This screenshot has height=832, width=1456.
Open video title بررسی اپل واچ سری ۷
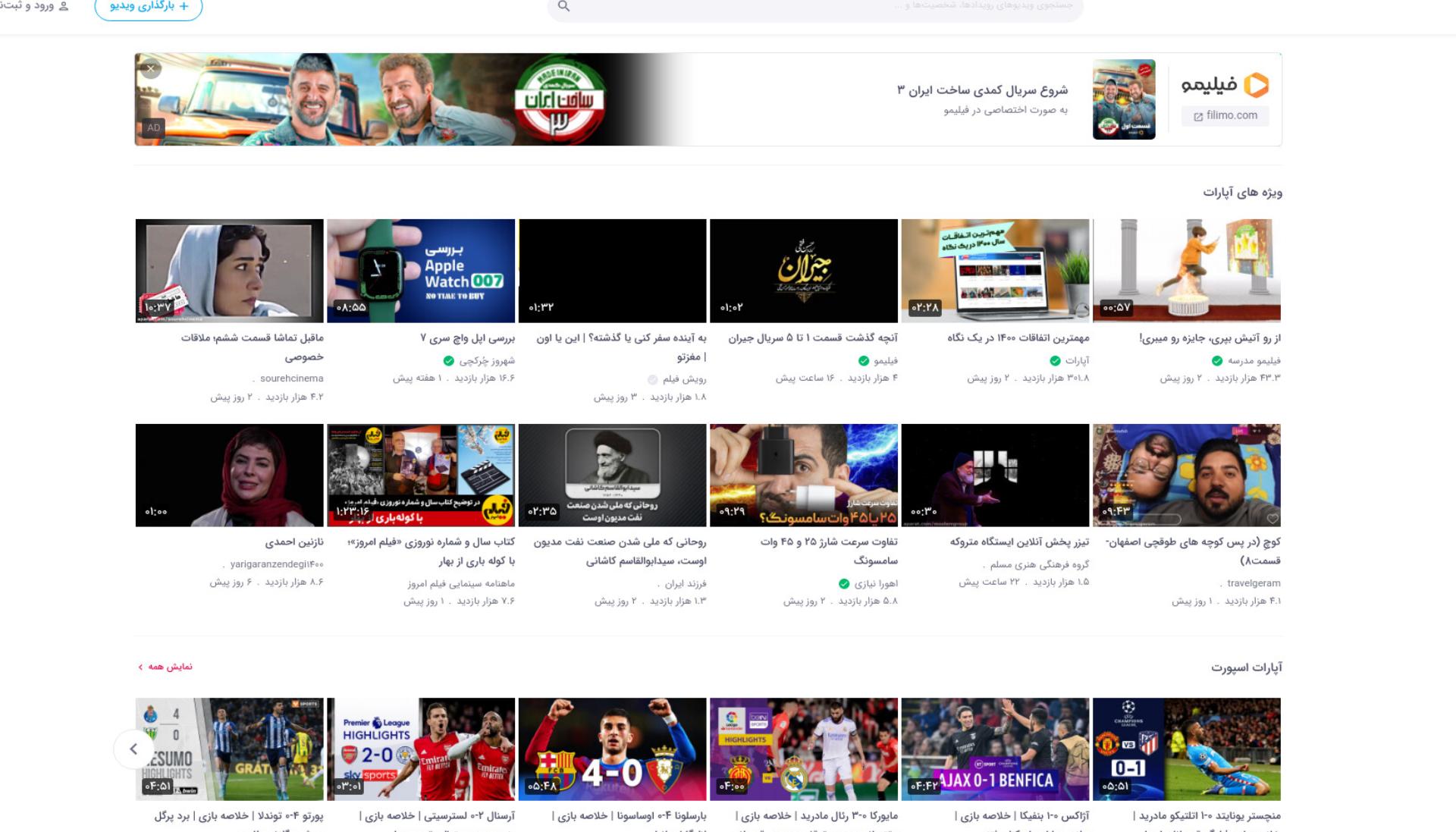(x=468, y=338)
